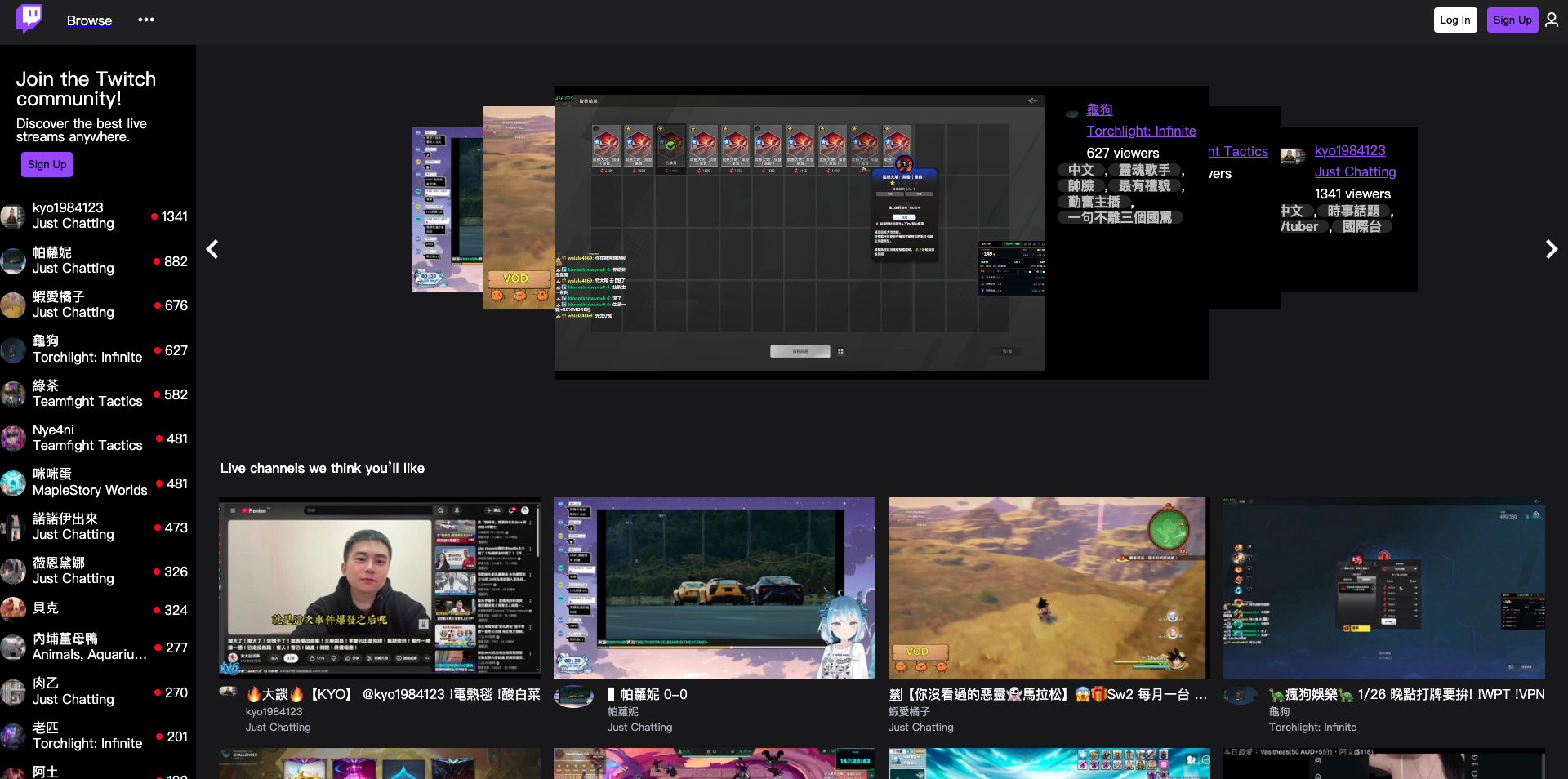1568x779 pixels.
Task: Open 老匹 avatar in sidebar
Action: [13, 736]
